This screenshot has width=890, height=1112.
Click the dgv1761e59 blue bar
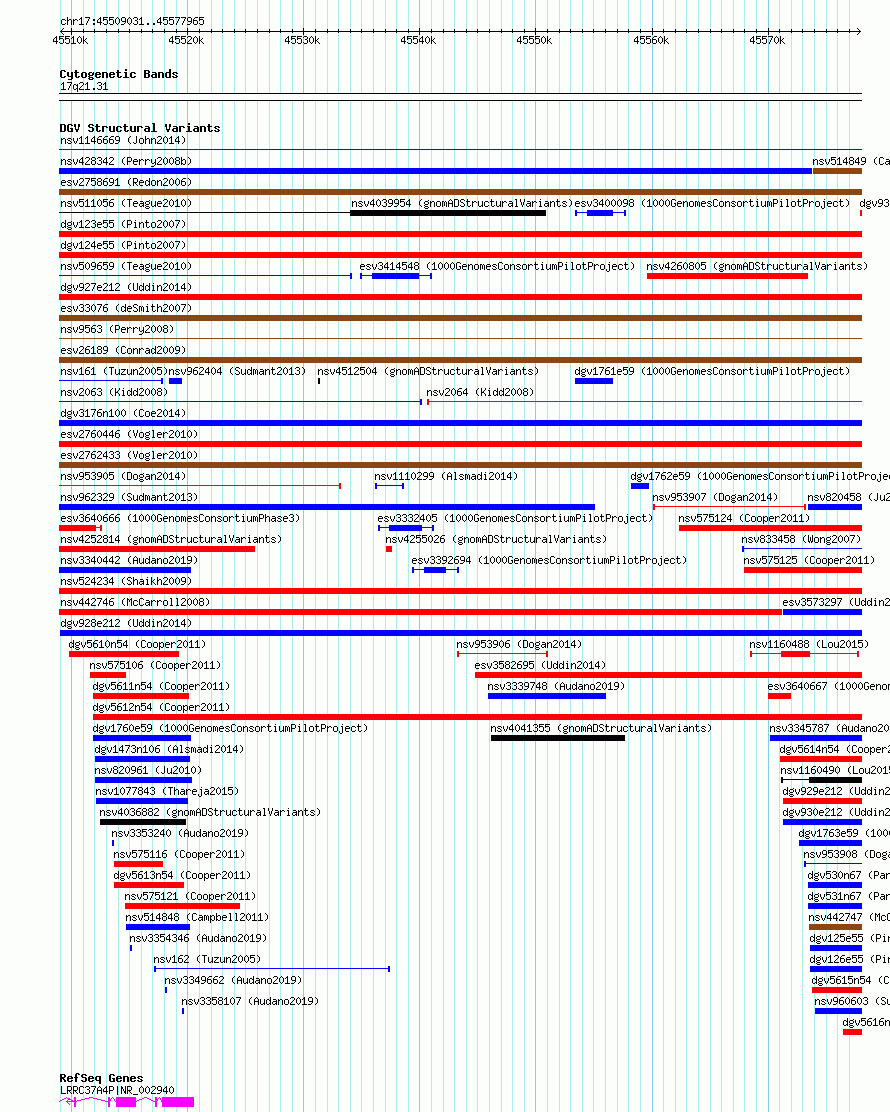click(x=594, y=382)
